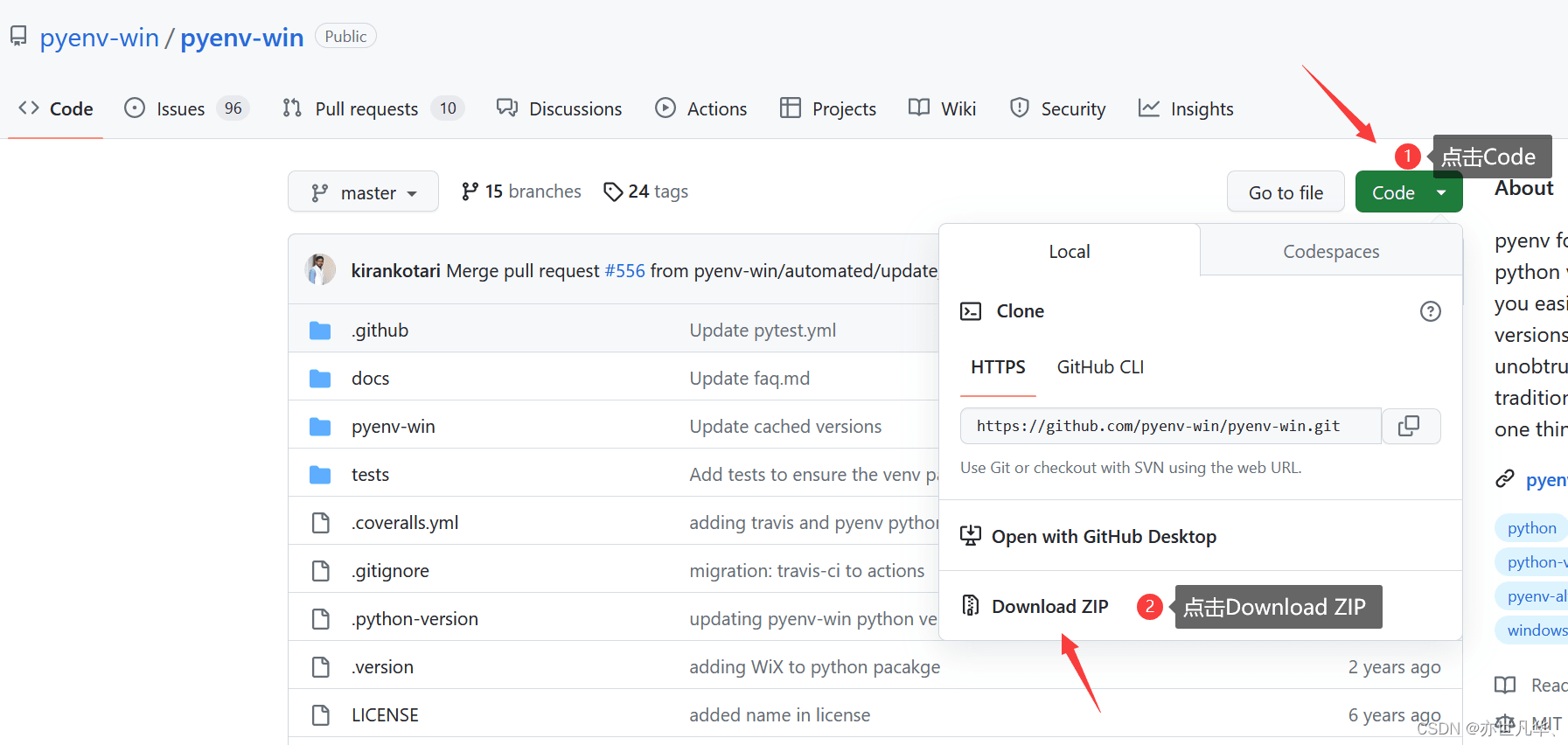The height and width of the screenshot is (745, 1568).
Task: Open the Pull requests tab
Action: click(x=373, y=108)
